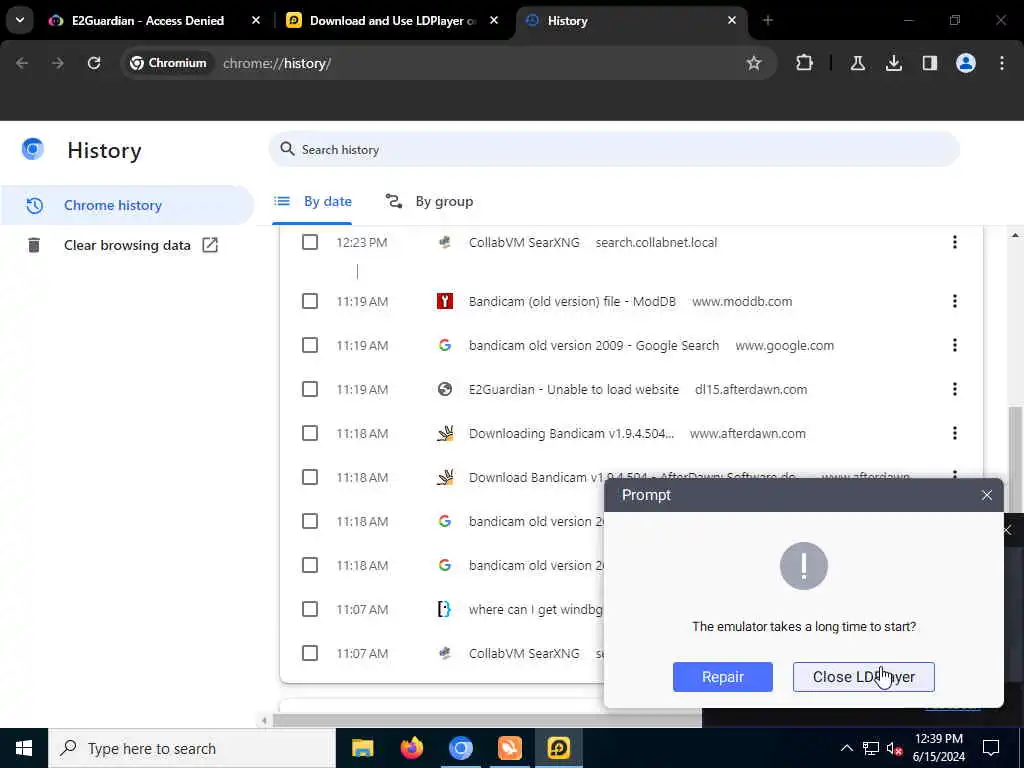Image resolution: width=1024 pixels, height=768 pixels.
Task: Check the Downloading Bandicam v1.9.4.504 entry
Action: pos(310,433)
